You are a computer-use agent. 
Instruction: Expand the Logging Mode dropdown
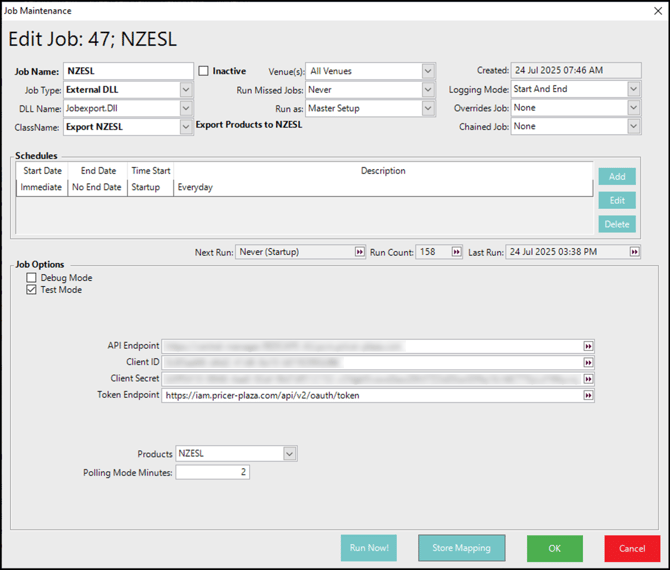(x=633, y=90)
